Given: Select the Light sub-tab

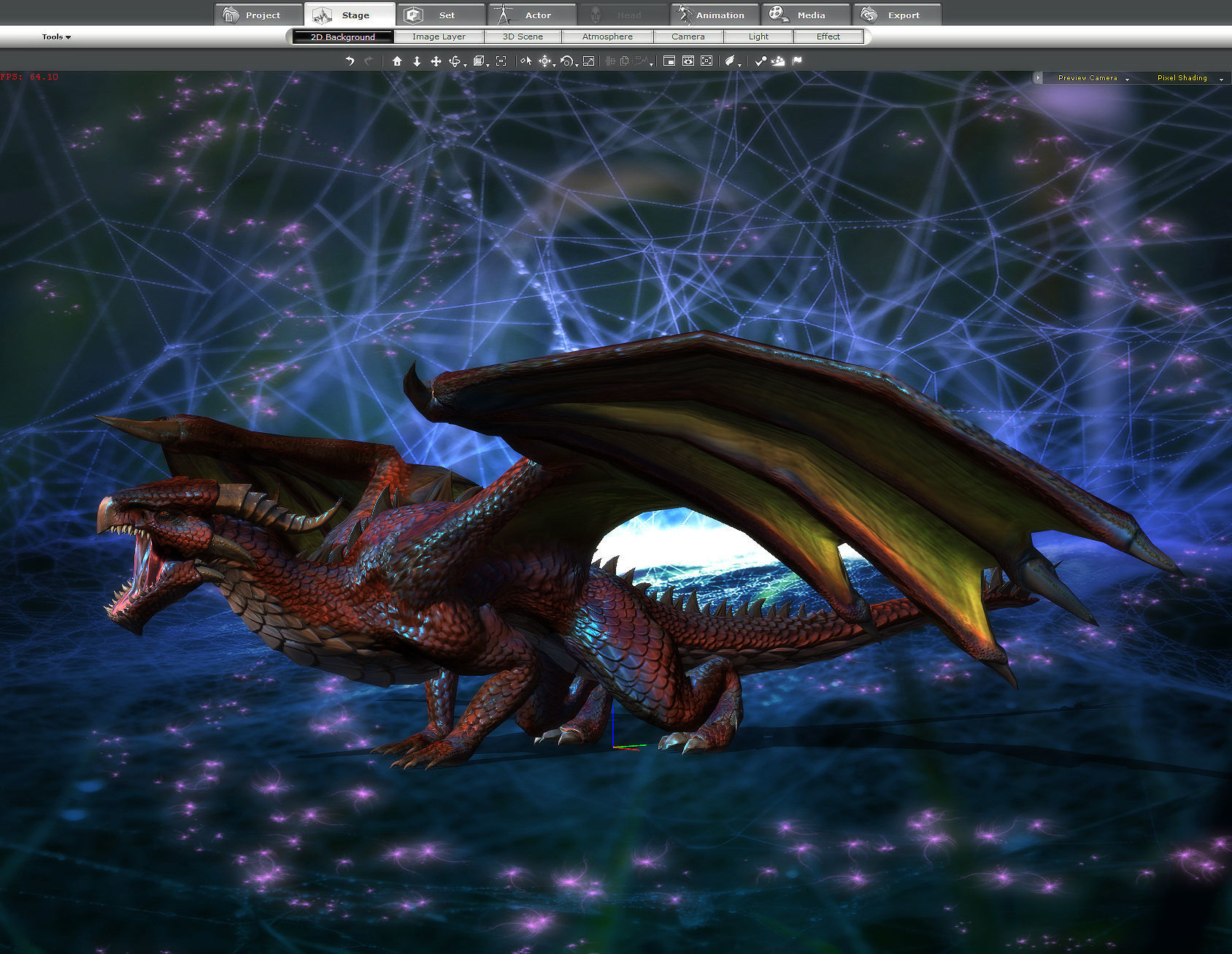Looking at the screenshot, I should [x=758, y=36].
